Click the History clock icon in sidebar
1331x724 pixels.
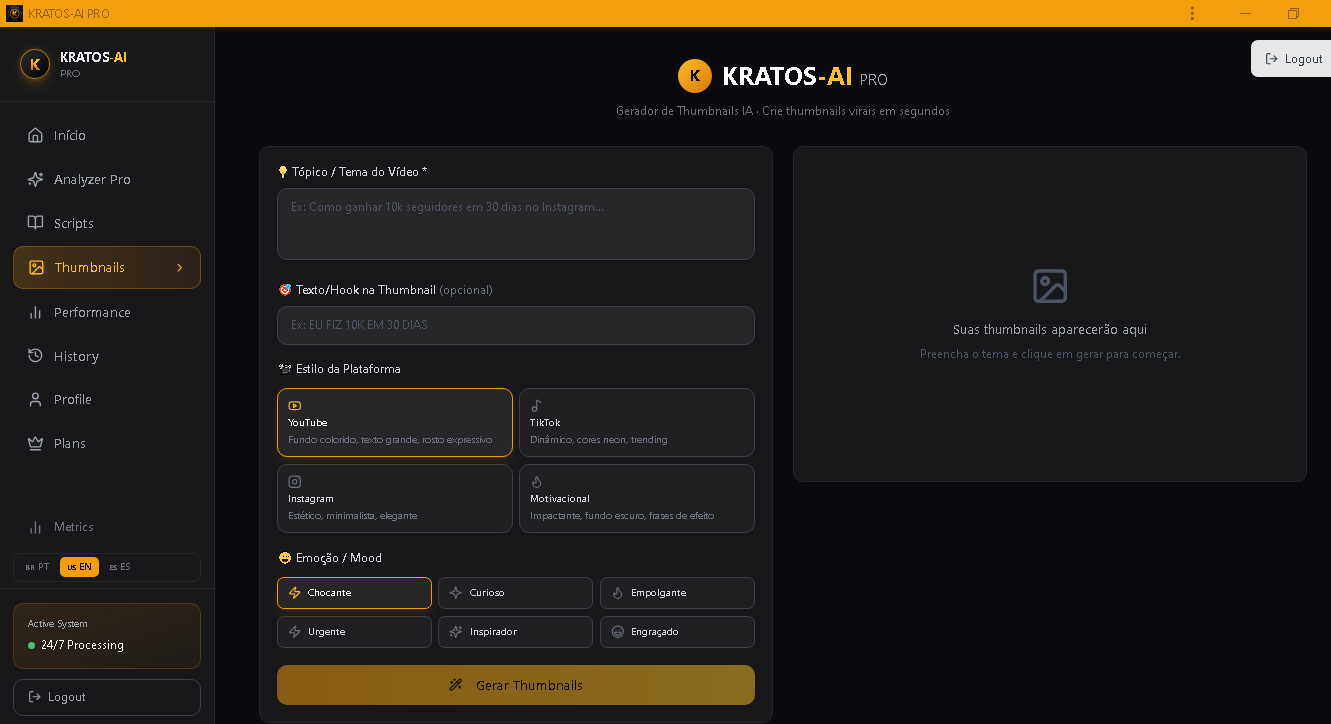[x=36, y=356]
